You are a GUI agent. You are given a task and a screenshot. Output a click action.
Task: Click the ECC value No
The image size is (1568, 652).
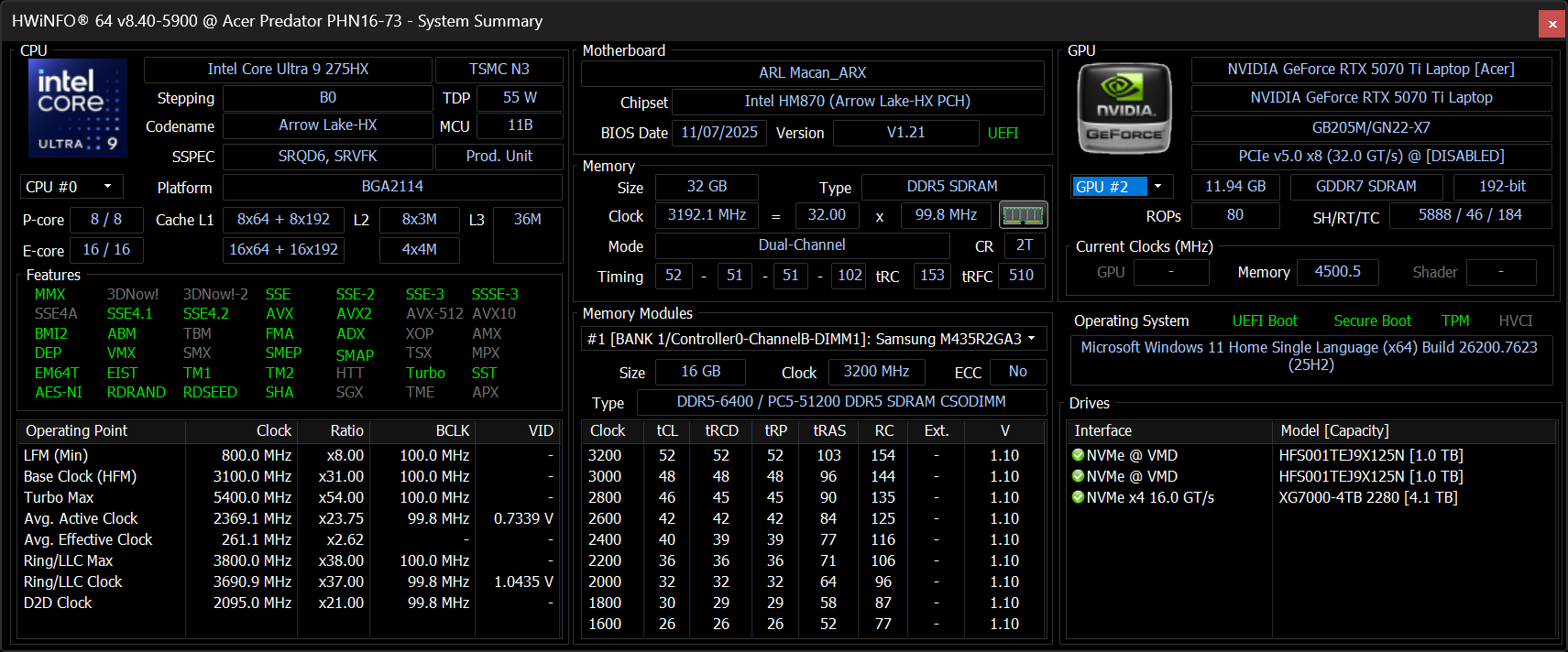1017,372
